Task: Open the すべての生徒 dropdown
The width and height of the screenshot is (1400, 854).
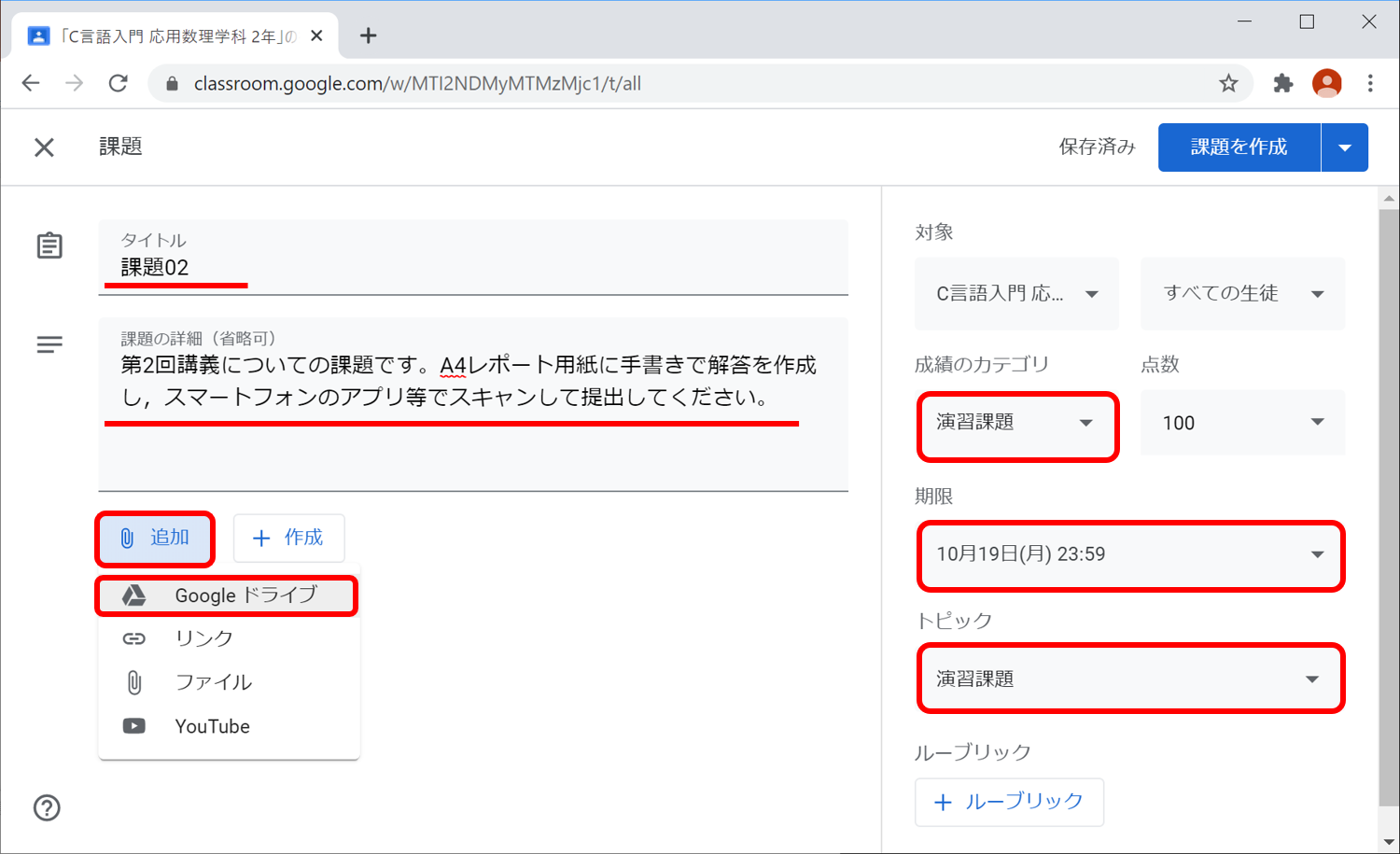Action: pyautogui.click(x=1243, y=294)
